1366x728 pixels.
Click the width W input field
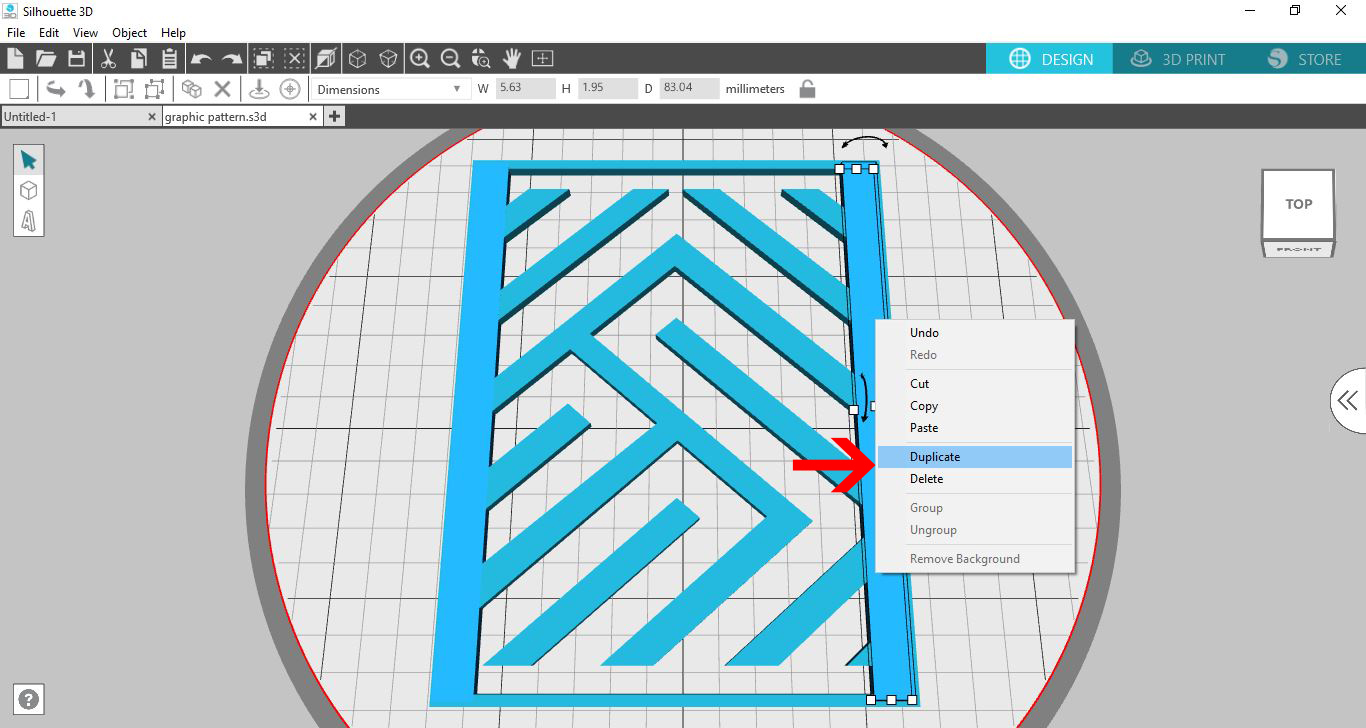coord(525,89)
